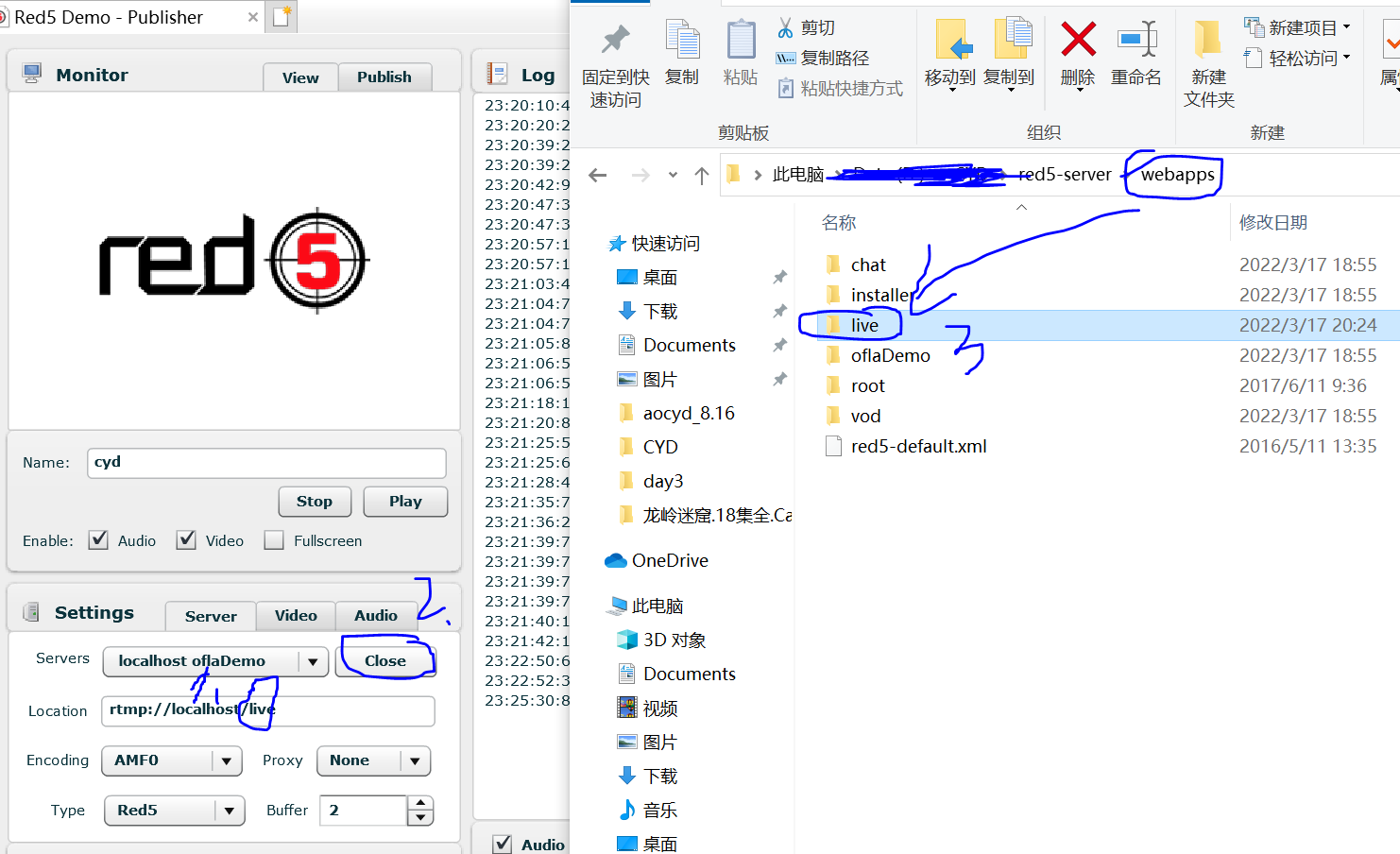This screenshot has height=854, width=1400.
Task: Click the Paste (粘贴) ribbon icon
Action: 741,40
